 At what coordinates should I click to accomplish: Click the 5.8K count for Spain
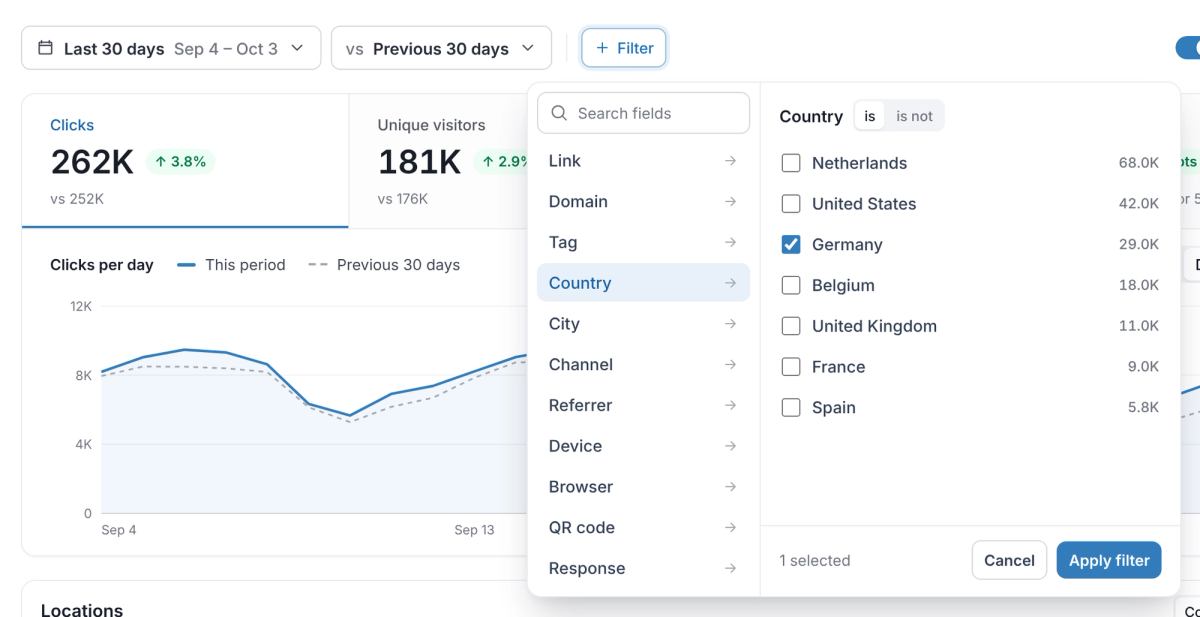click(1143, 407)
